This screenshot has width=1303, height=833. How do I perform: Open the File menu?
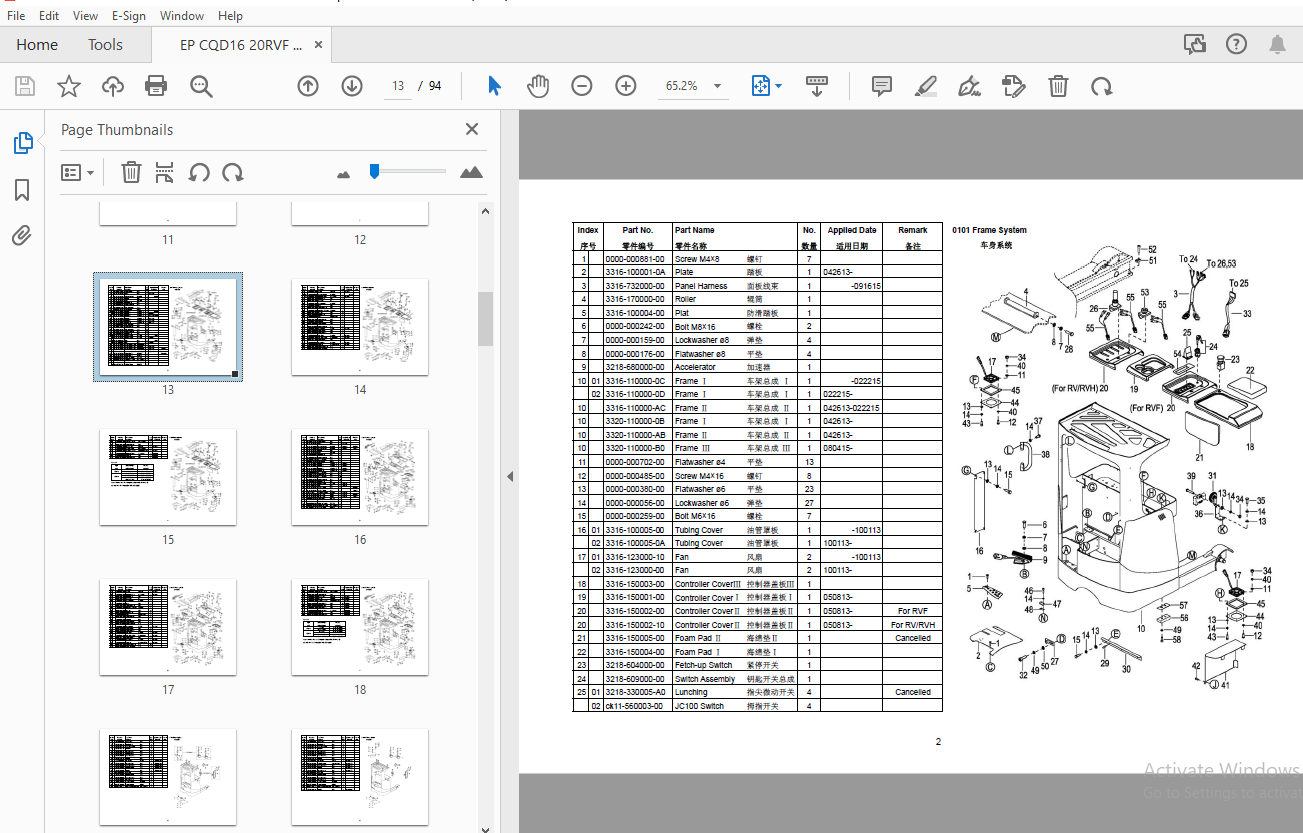16,15
